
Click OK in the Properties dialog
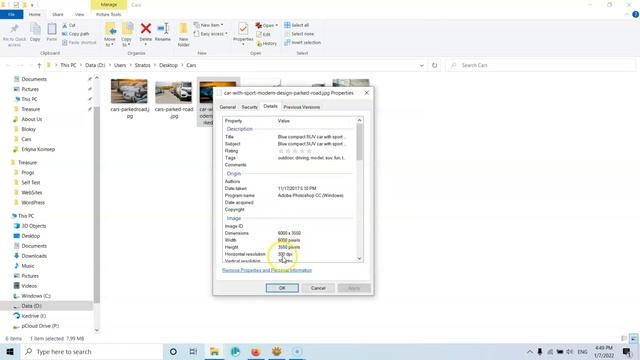[282, 288]
